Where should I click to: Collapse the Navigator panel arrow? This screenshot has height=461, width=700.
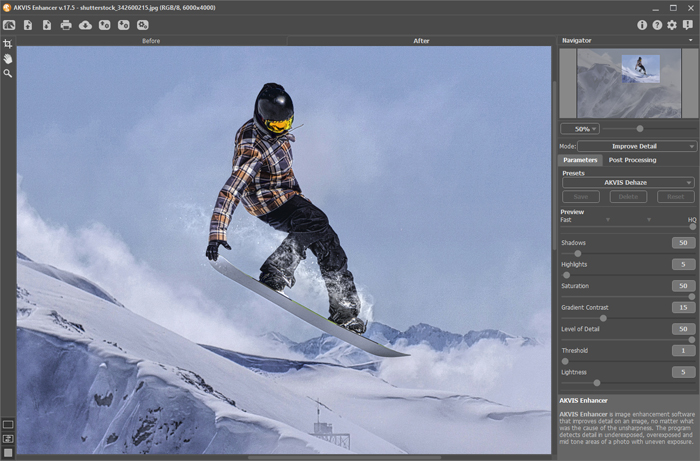tap(690, 40)
